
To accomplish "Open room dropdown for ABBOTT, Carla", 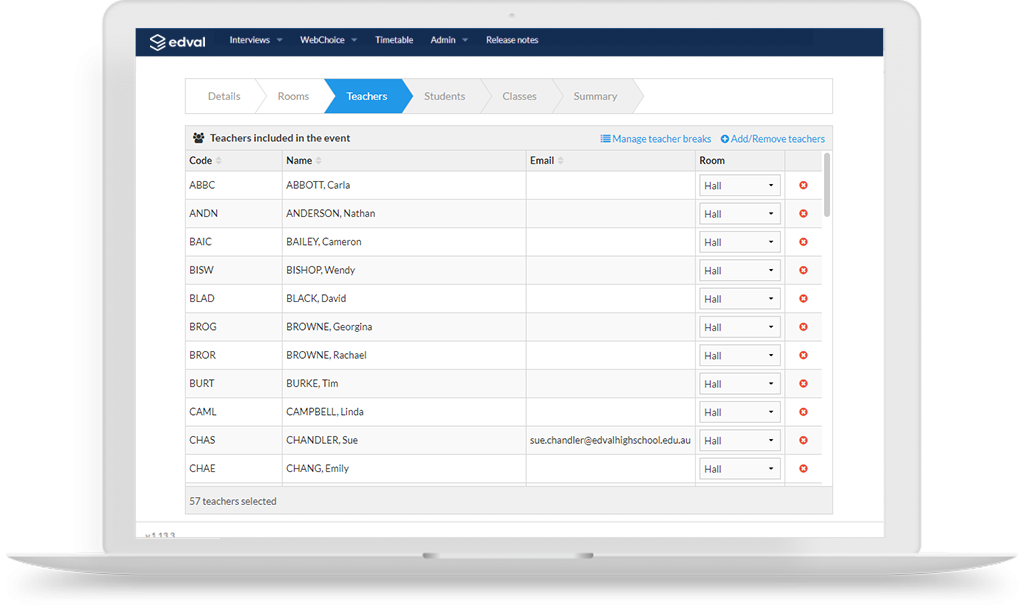I will tap(739, 185).
